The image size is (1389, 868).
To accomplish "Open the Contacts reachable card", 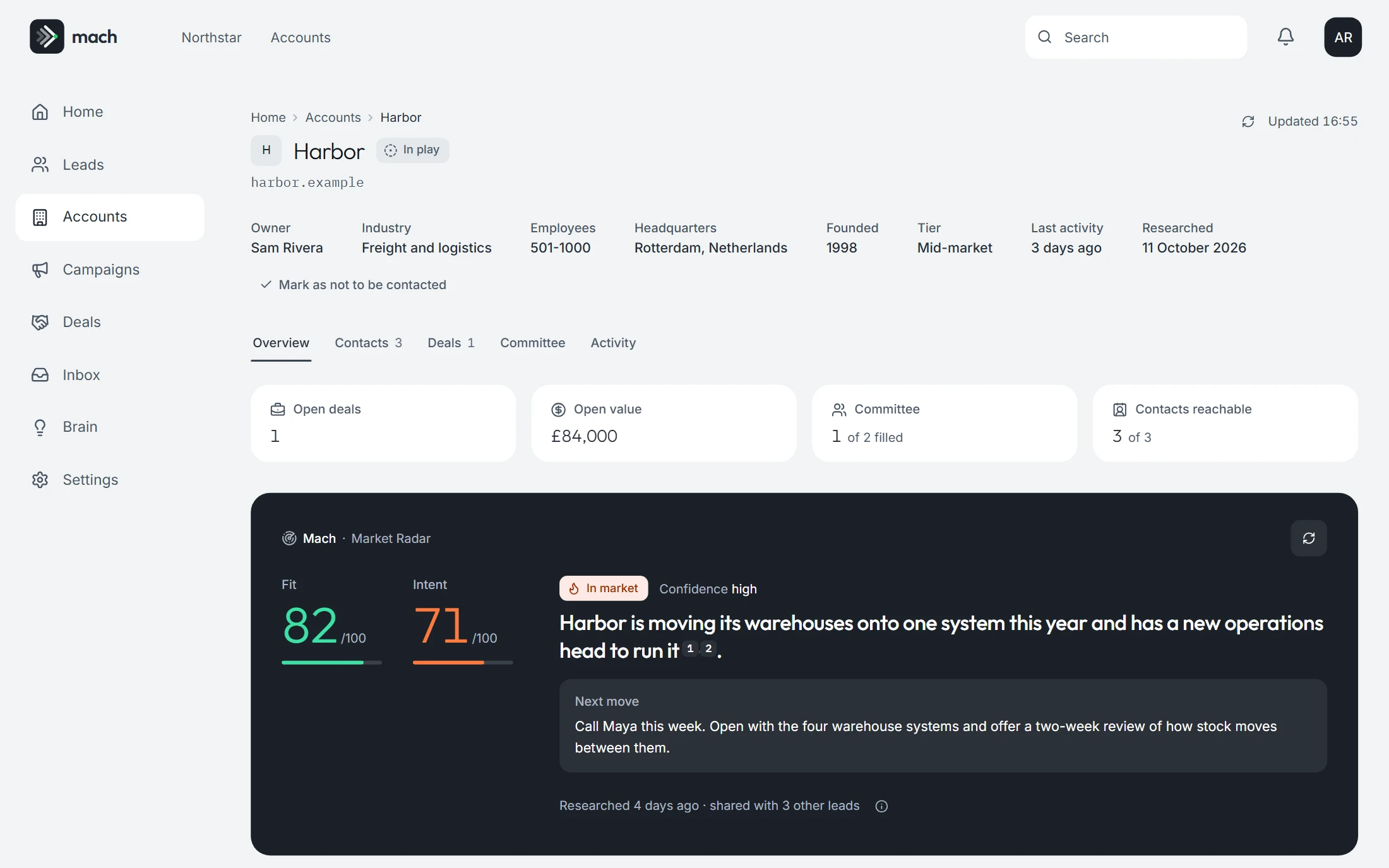I will [1225, 424].
